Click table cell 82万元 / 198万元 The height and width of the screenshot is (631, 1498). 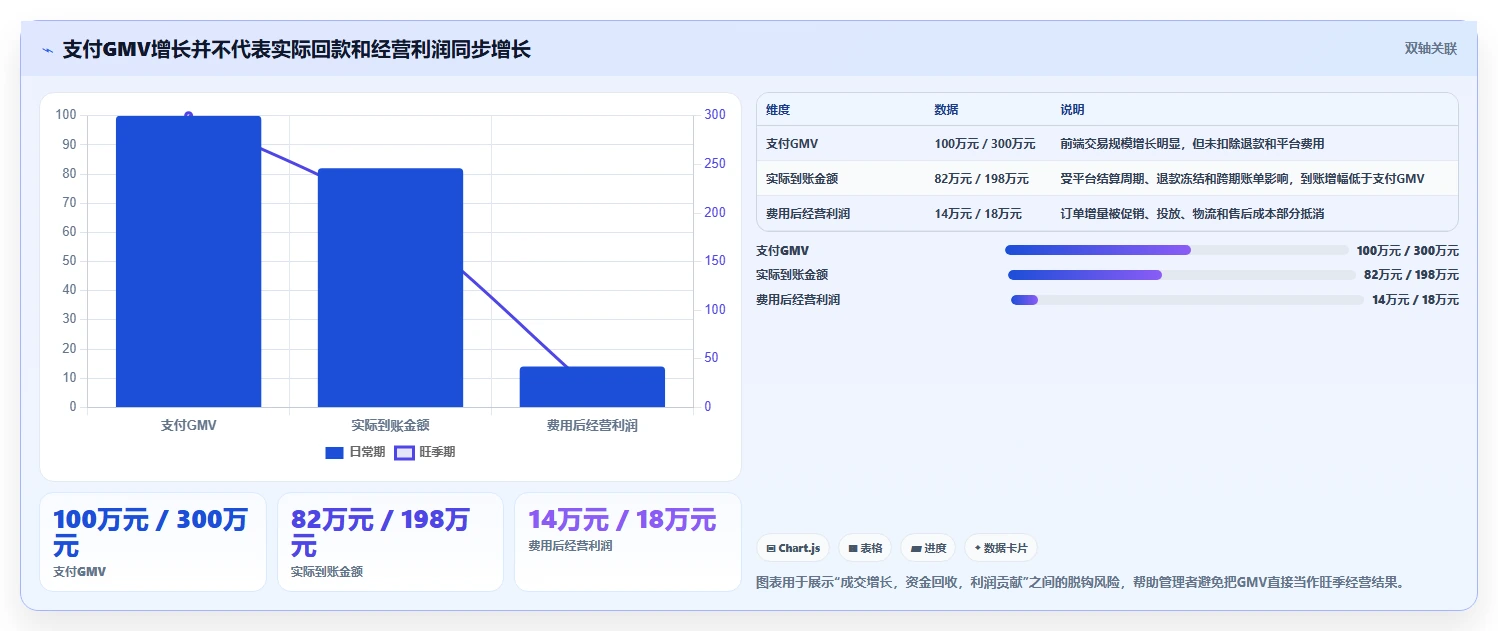pyautogui.click(x=981, y=179)
